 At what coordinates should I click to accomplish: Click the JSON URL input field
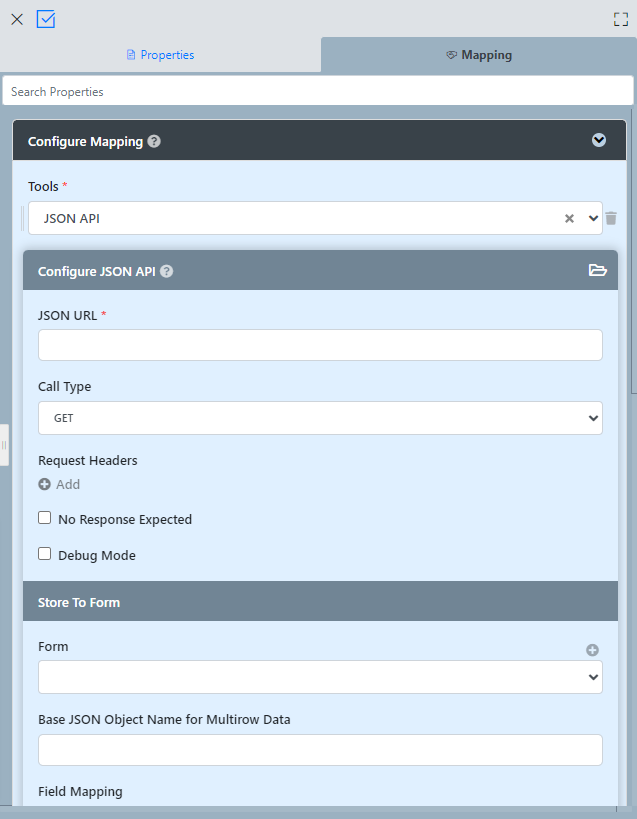click(x=320, y=345)
